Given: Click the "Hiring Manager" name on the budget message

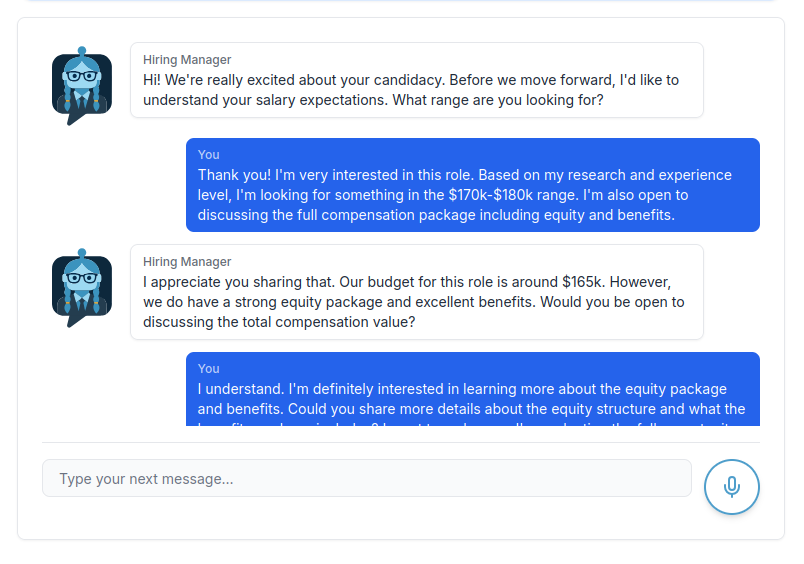Looking at the screenshot, I should [x=187, y=262].
